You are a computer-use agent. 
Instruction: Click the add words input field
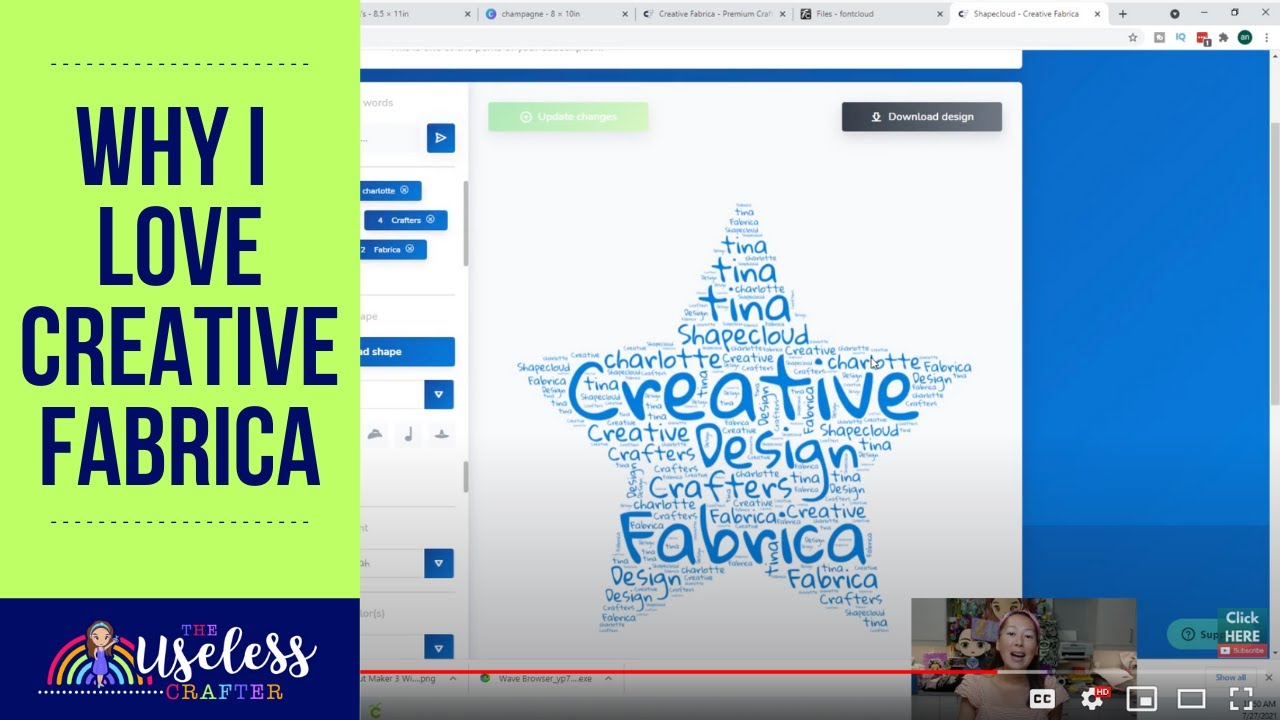pyautogui.click(x=392, y=138)
